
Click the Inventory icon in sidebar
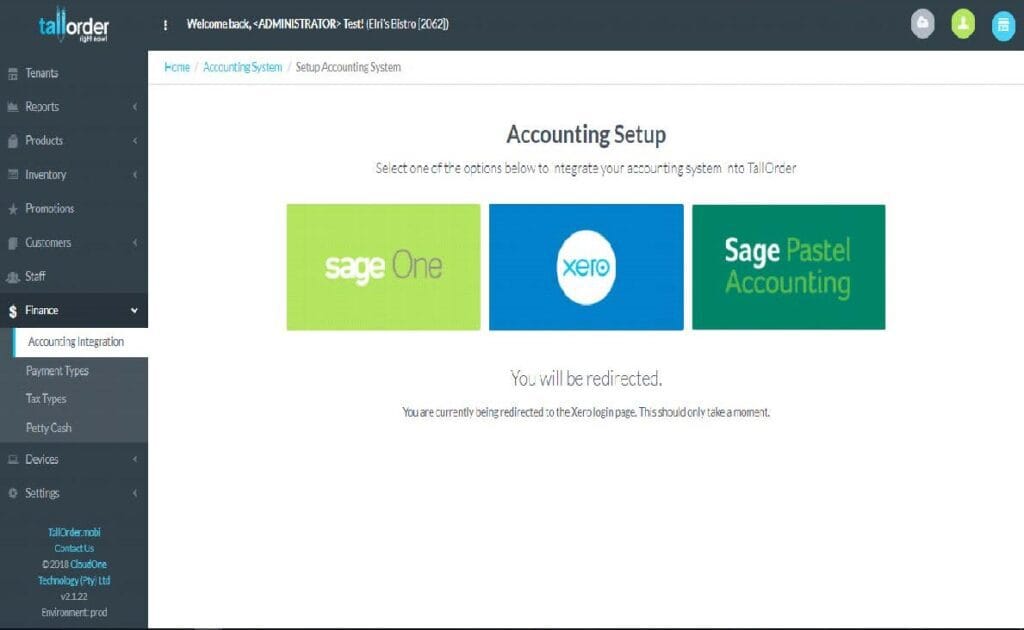[x=12, y=174]
